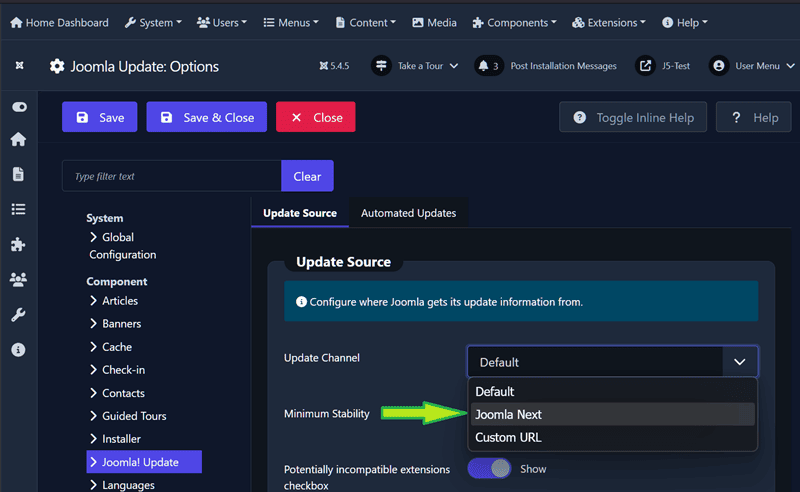This screenshot has width=800, height=492.
Task: Toggle potentially incompatible extensions Show switch
Action: (489, 469)
